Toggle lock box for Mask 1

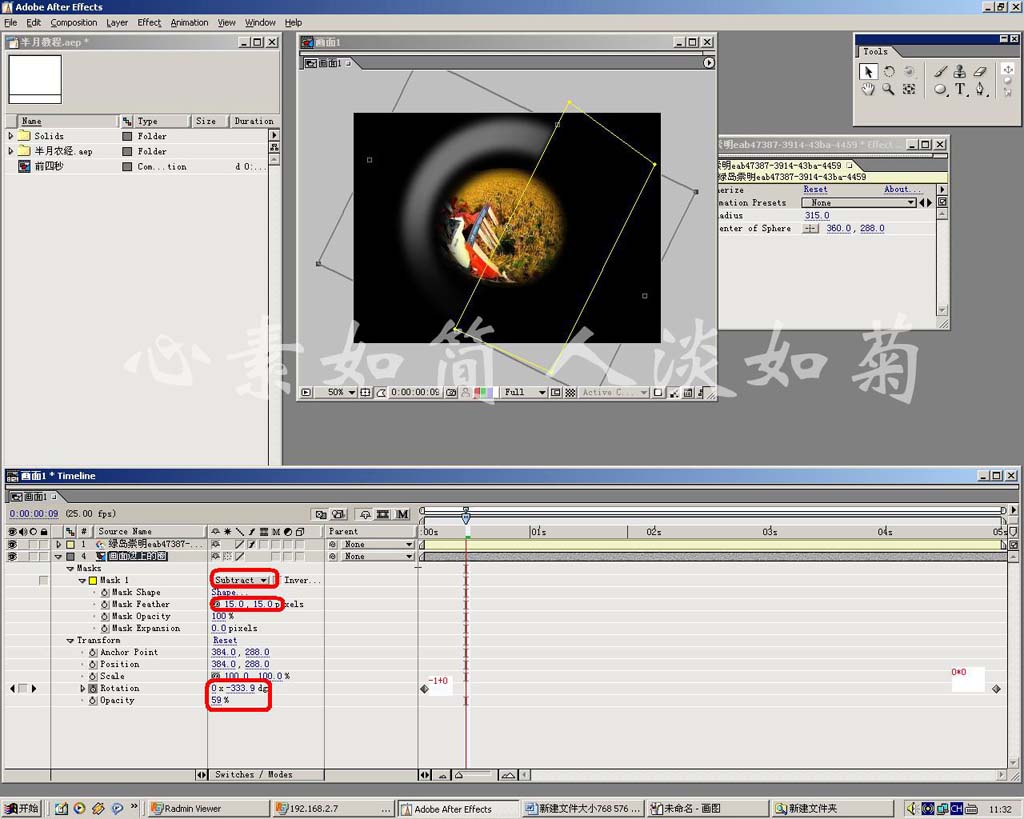(43, 580)
